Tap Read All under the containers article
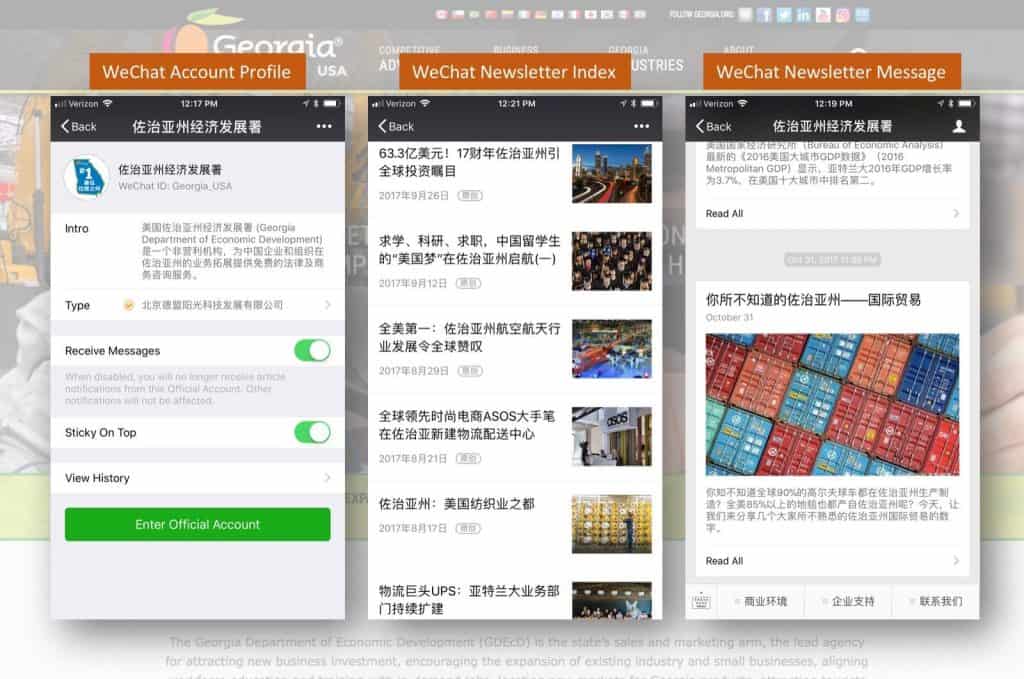Image resolution: width=1024 pixels, height=679 pixels. [x=832, y=561]
